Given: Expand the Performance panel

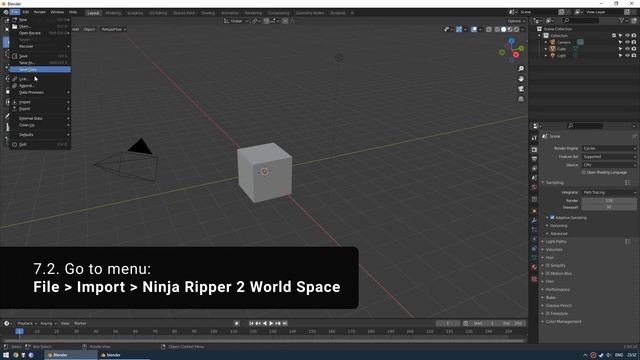Looking at the screenshot, I should tap(557, 289).
